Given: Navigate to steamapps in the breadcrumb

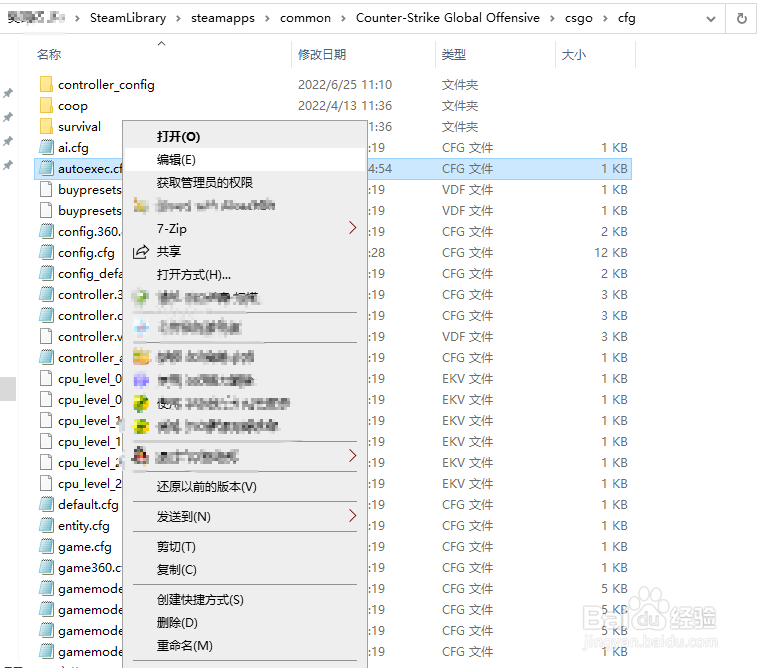Looking at the screenshot, I should point(222,18).
